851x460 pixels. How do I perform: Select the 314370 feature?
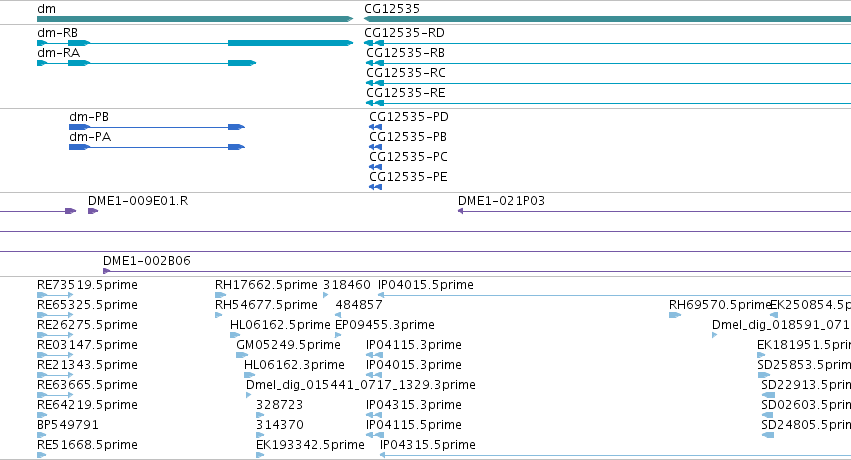(x=280, y=425)
